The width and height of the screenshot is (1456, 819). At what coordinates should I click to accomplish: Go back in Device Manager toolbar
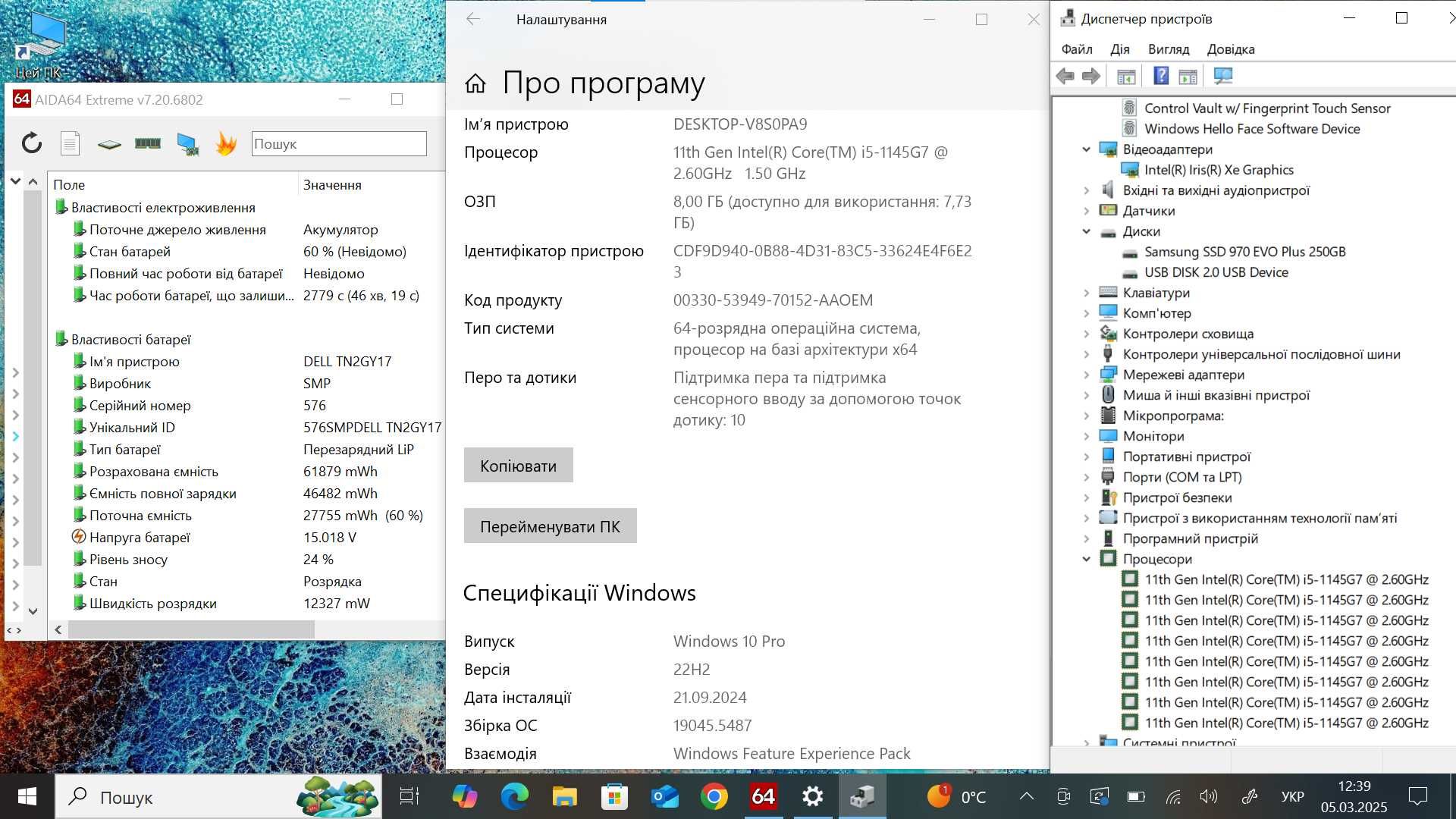pyautogui.click(x=1065, y=76)
